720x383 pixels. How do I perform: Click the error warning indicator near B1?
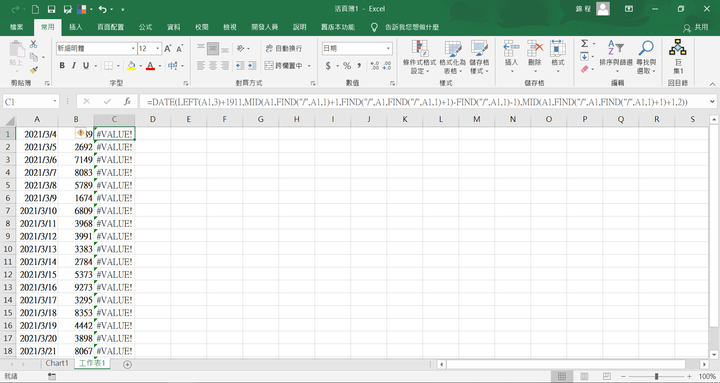click(x=80, y=133)
